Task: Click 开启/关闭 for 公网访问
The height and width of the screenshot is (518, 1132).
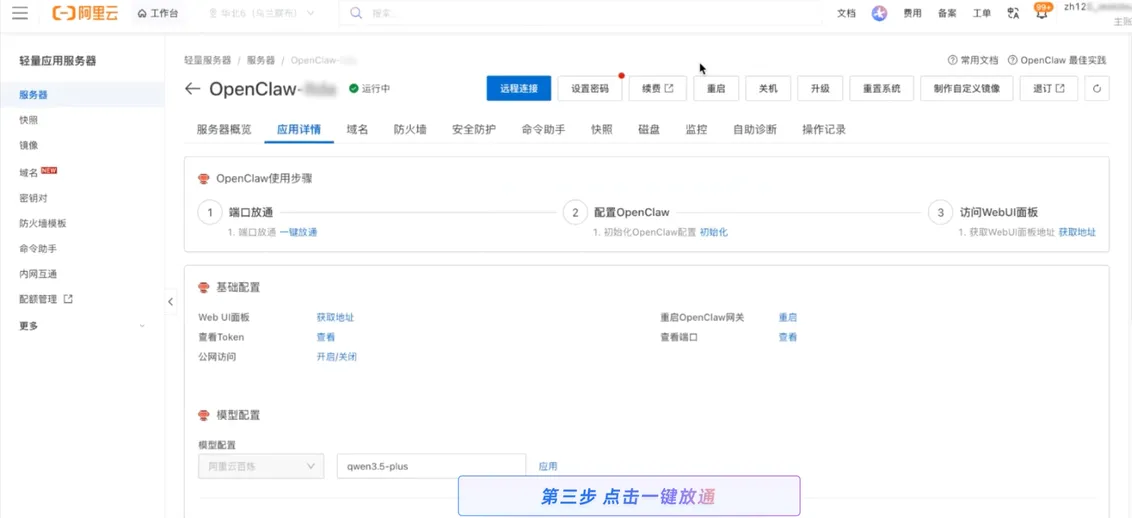Action: [x=336, y=356]
